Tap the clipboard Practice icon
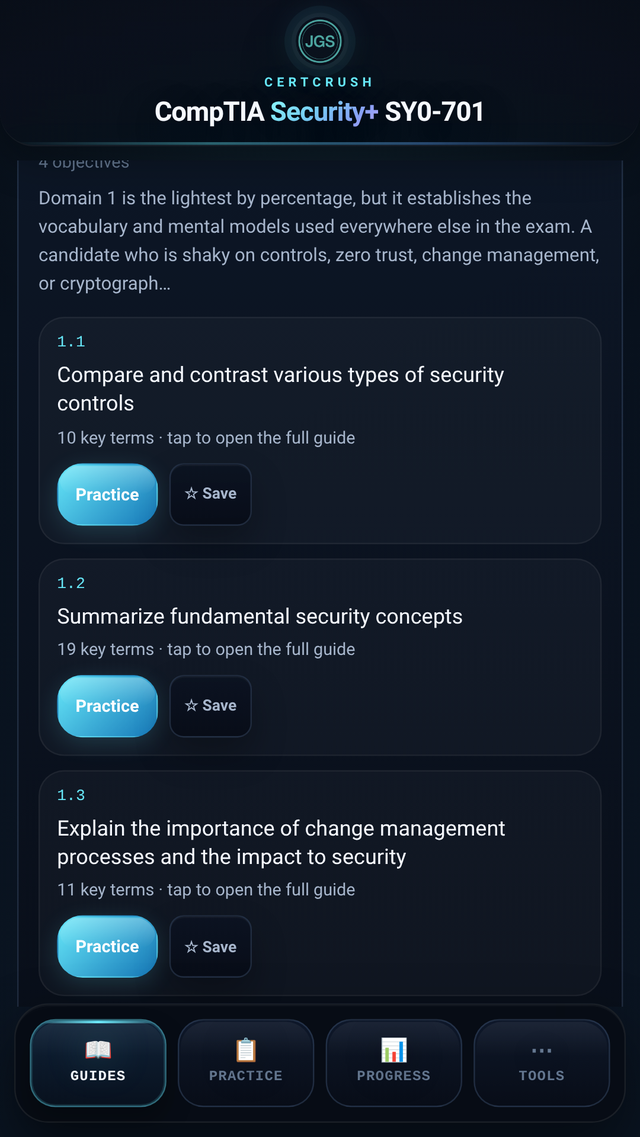640x1137 pixels. coord(245,1049)
